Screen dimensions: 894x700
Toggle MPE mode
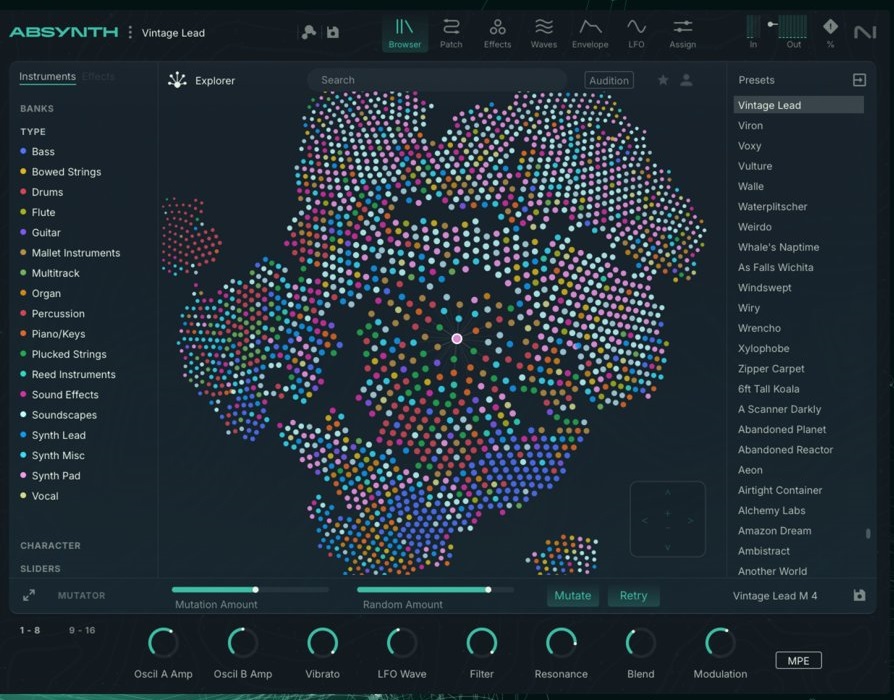798,660
